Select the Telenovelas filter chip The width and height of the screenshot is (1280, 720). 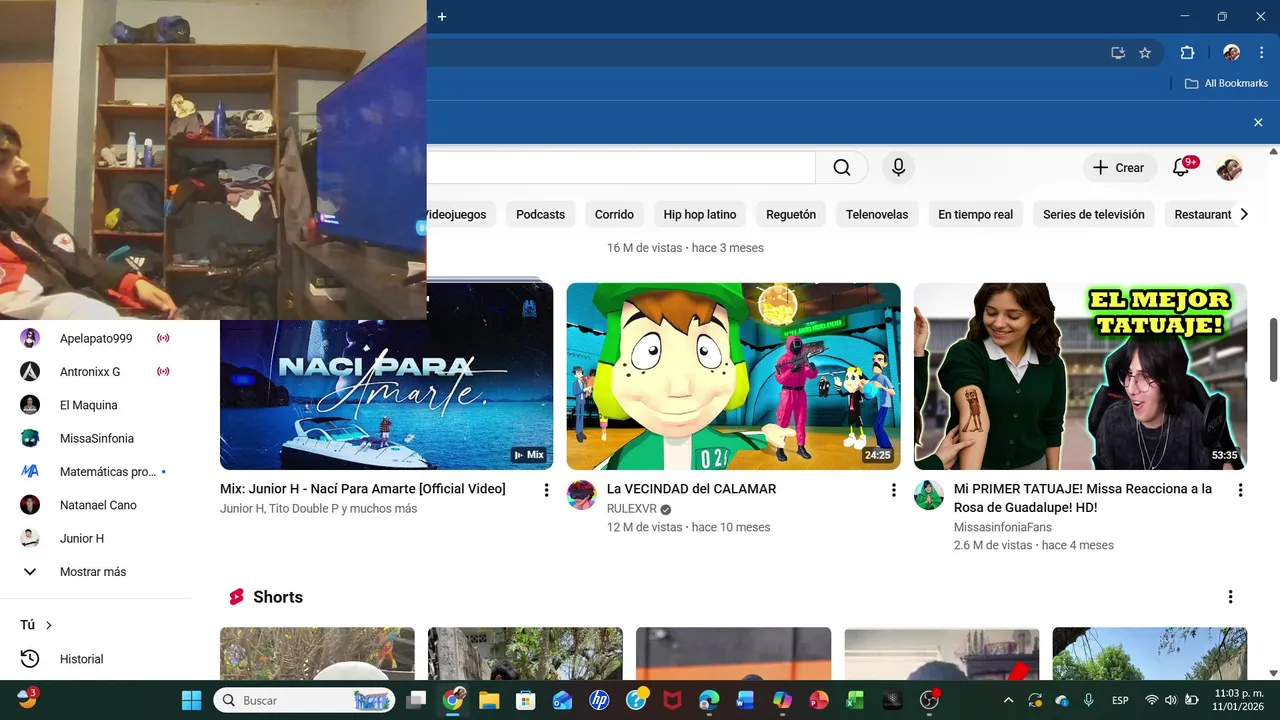pyautogui.click(x=877, y=214)
